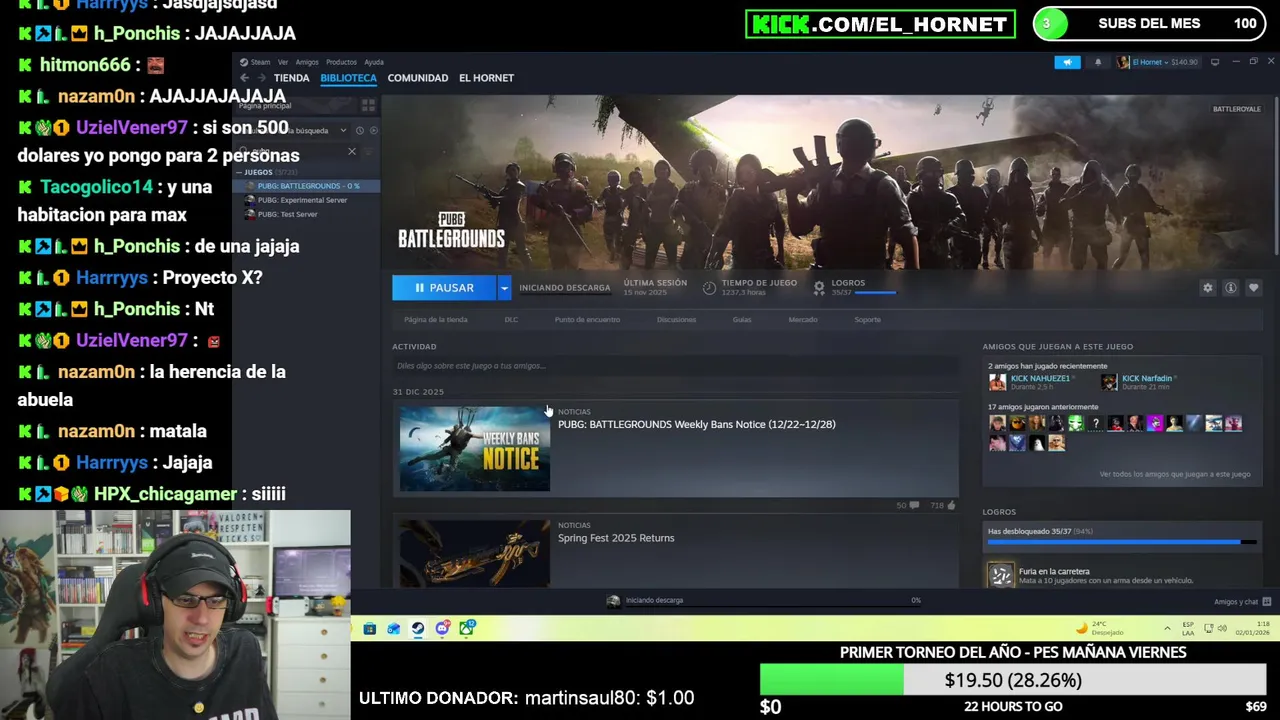Image resolution: width=1280 pixels, height=720 pixels.
Task: Toggle sort by recent activity clock icon
Action: pyautogui.click(x=360, y=130)
